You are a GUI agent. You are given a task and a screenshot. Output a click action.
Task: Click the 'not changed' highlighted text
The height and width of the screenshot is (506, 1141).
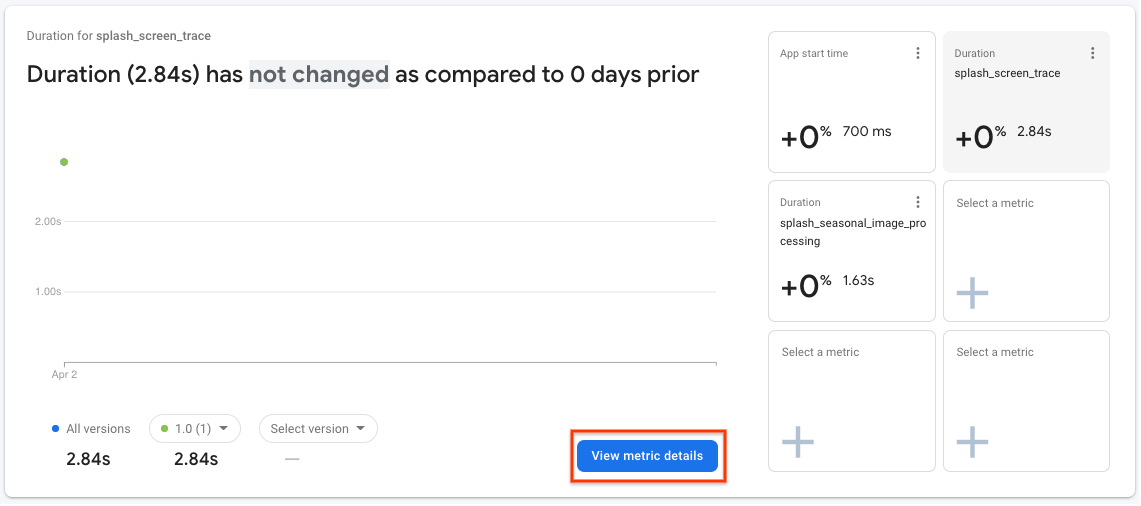click(x=319, y=74)
